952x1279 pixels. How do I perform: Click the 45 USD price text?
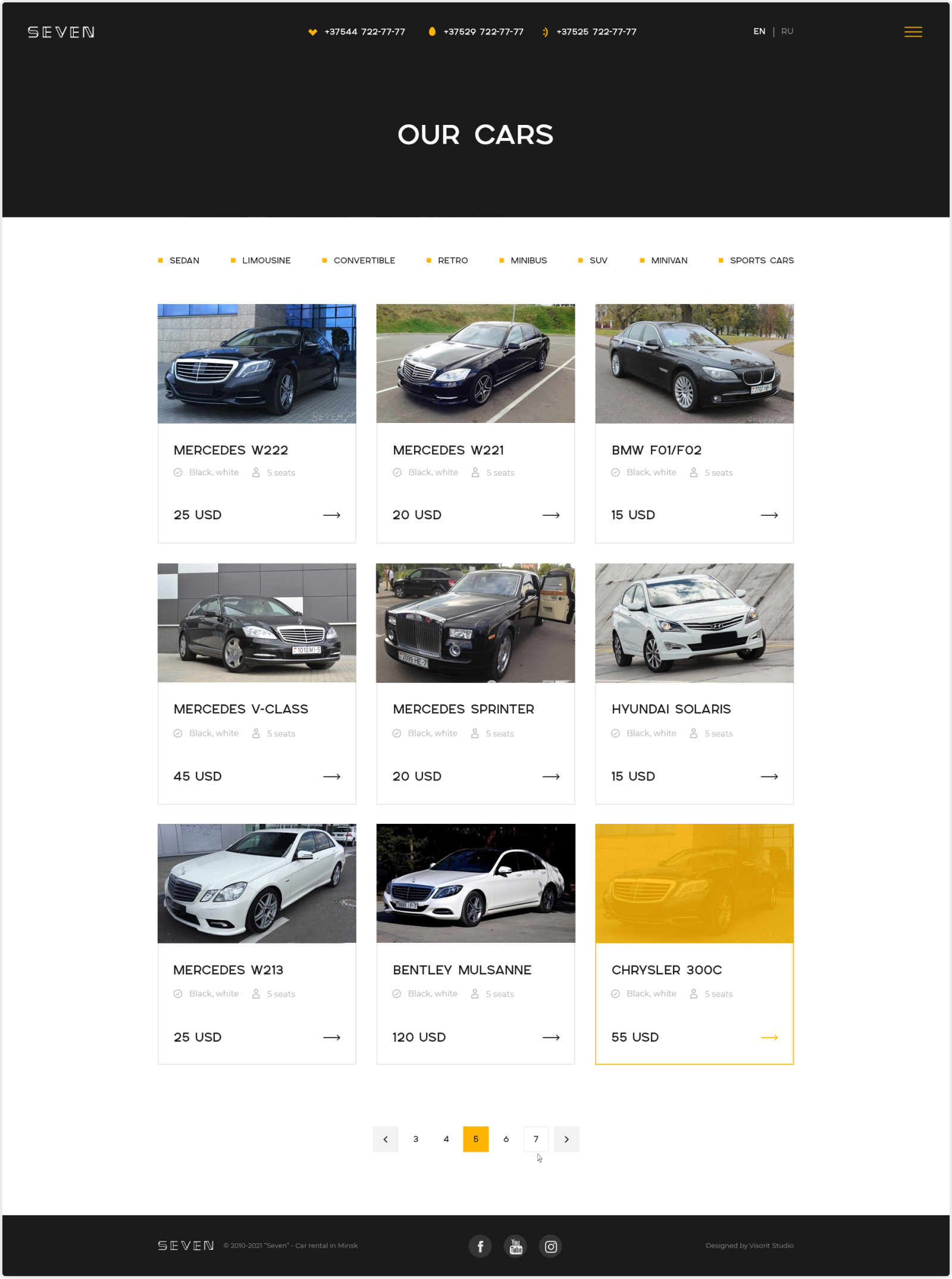click(x=198, y=776)
